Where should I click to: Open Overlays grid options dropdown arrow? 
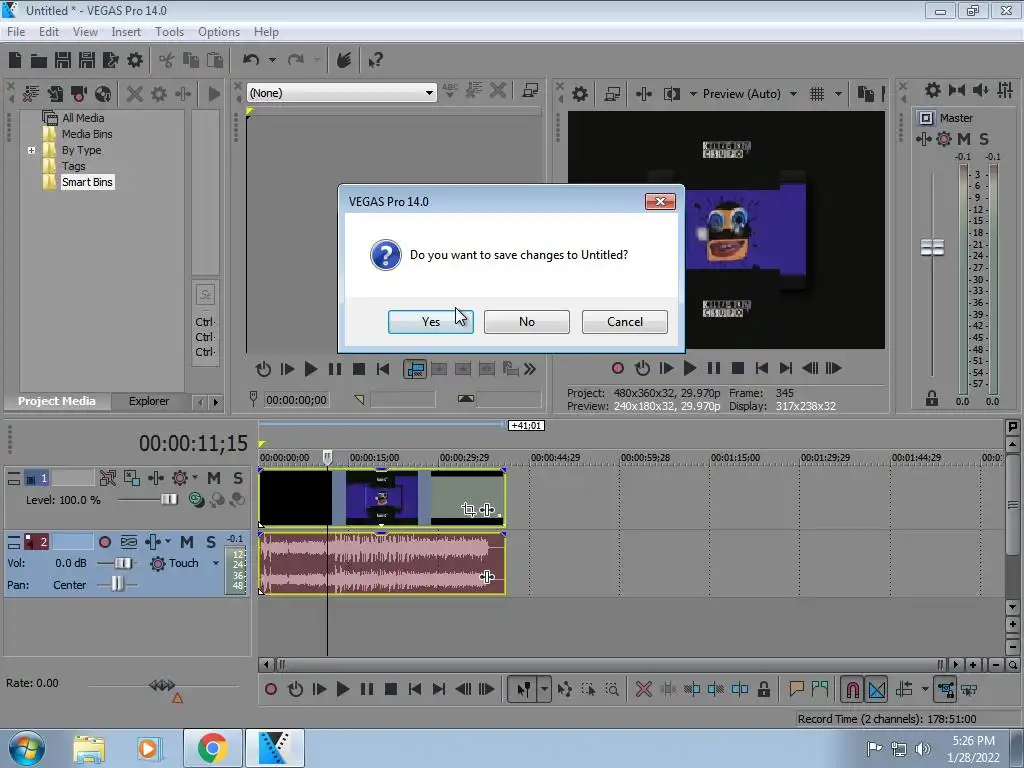[838, 94]
